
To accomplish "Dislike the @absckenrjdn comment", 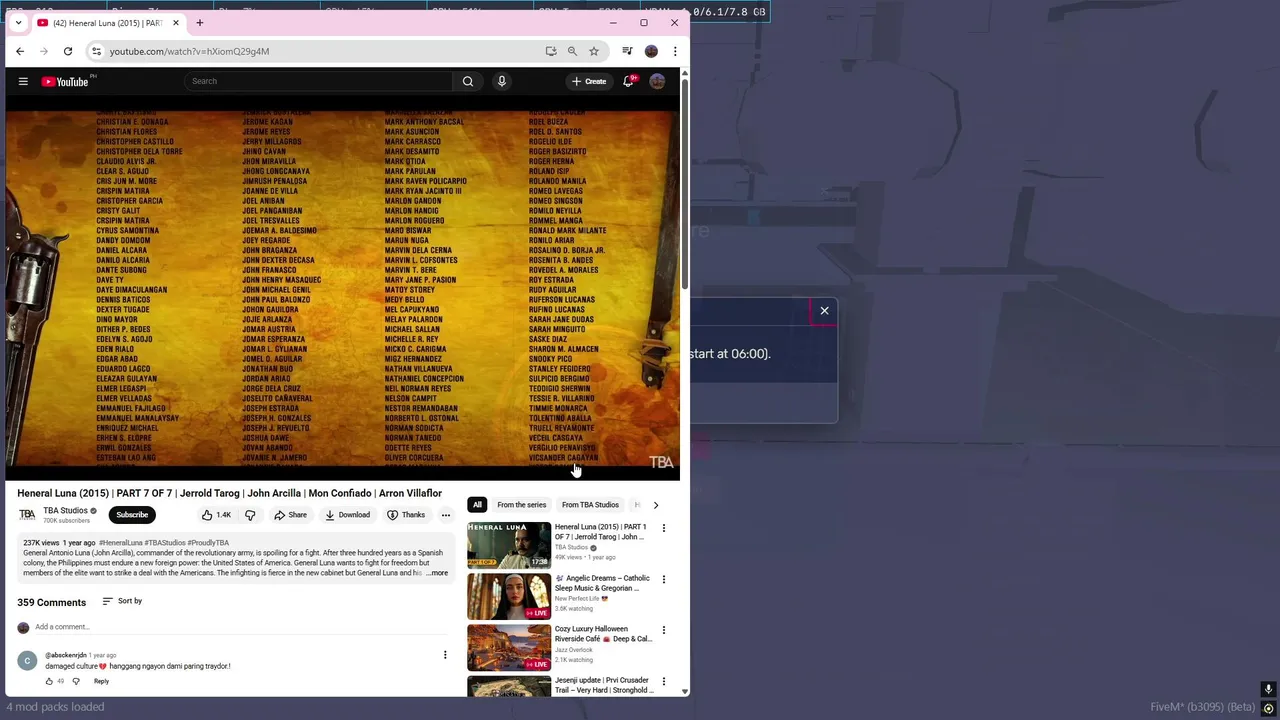I will point(76,681).
